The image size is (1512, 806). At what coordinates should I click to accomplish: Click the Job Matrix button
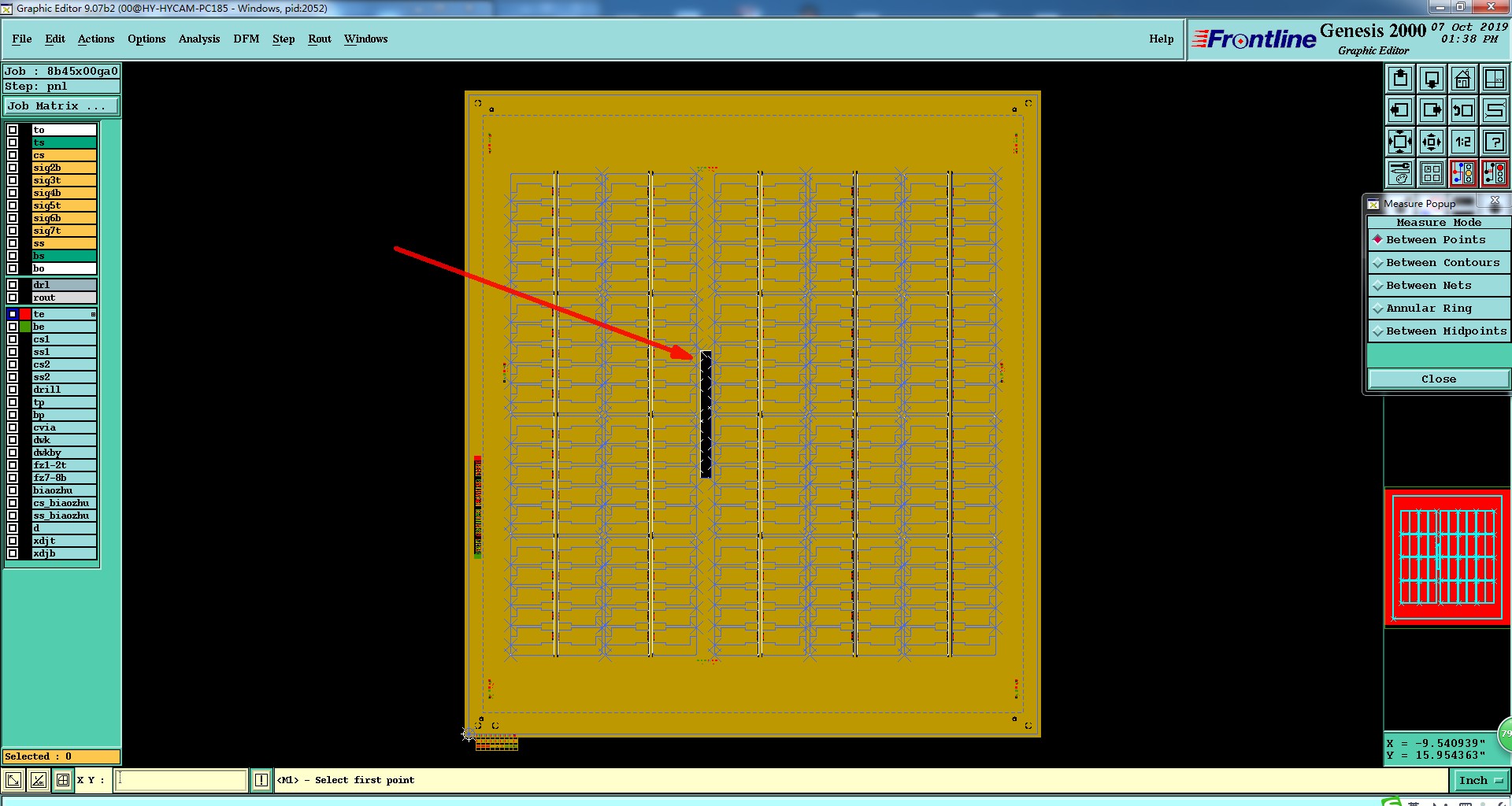pyautogui.click(x=61, y=105)
